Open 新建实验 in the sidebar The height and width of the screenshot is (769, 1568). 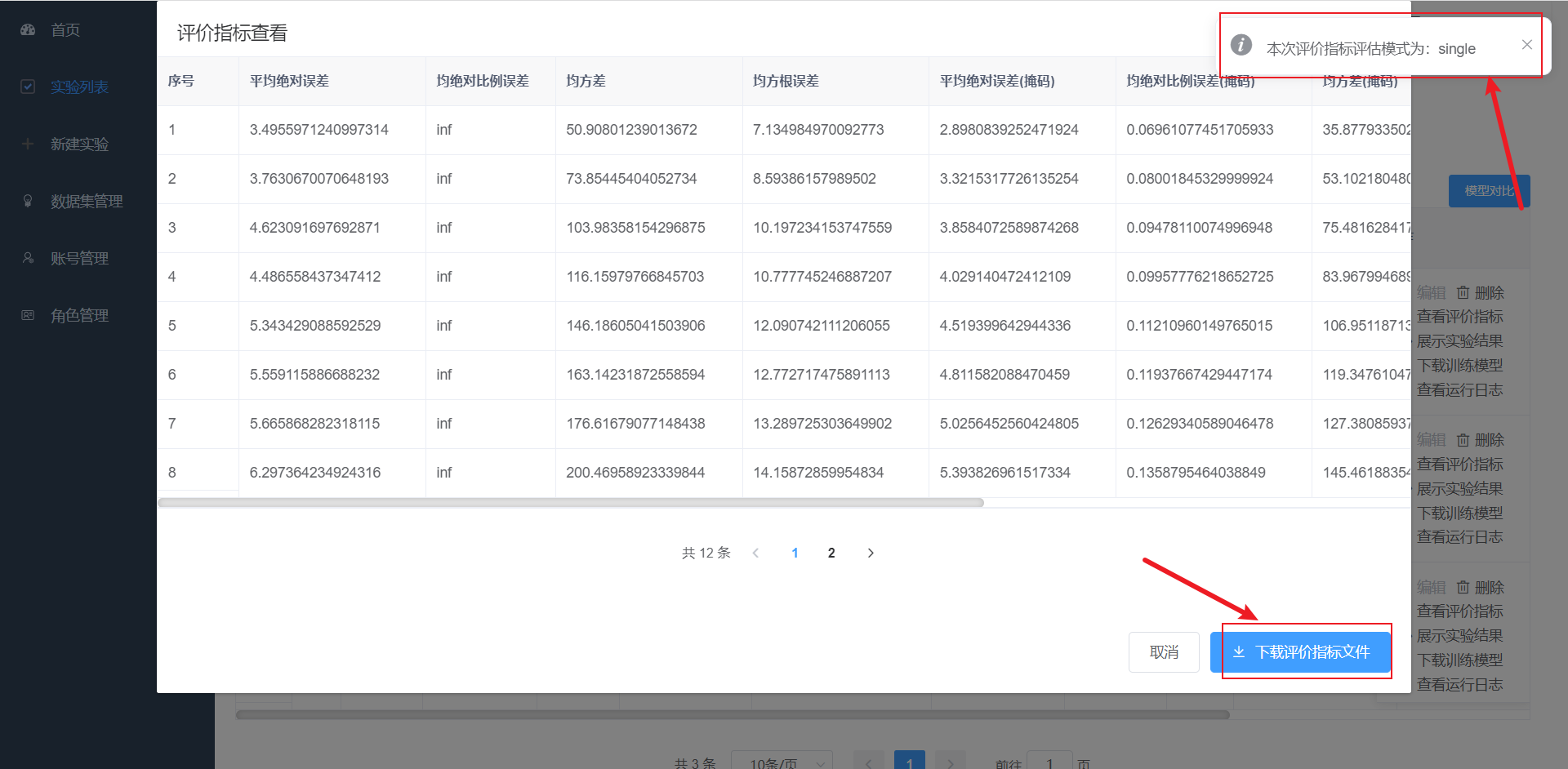coord(79,144)
